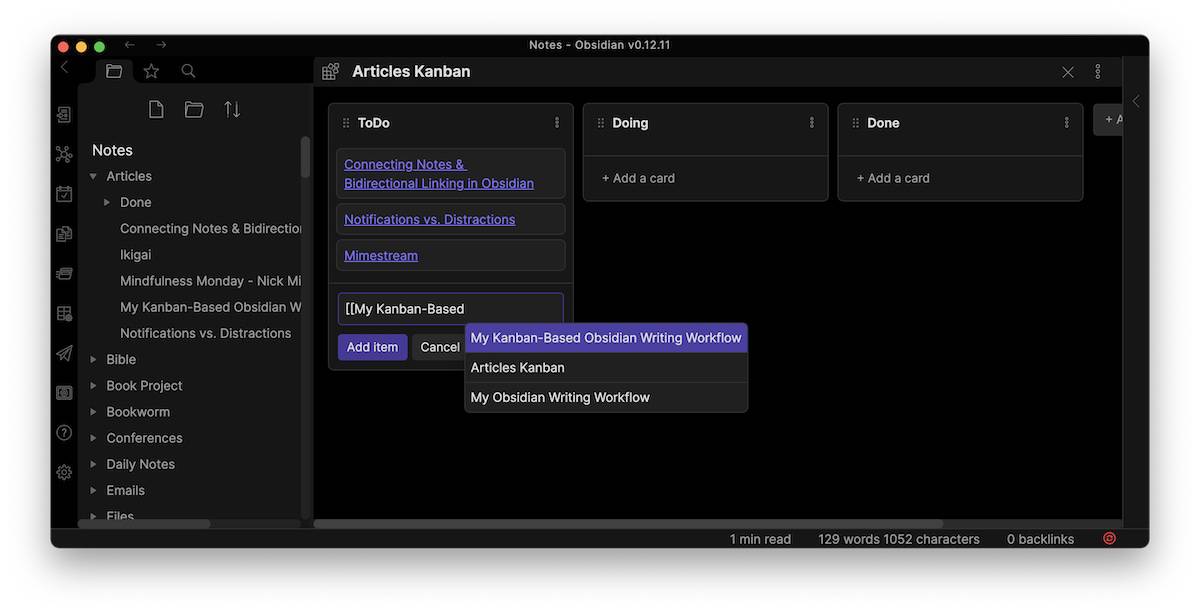Expand the Emails folder
Image resolution: width=1200 pixels, height=615 pixels.
93,490
